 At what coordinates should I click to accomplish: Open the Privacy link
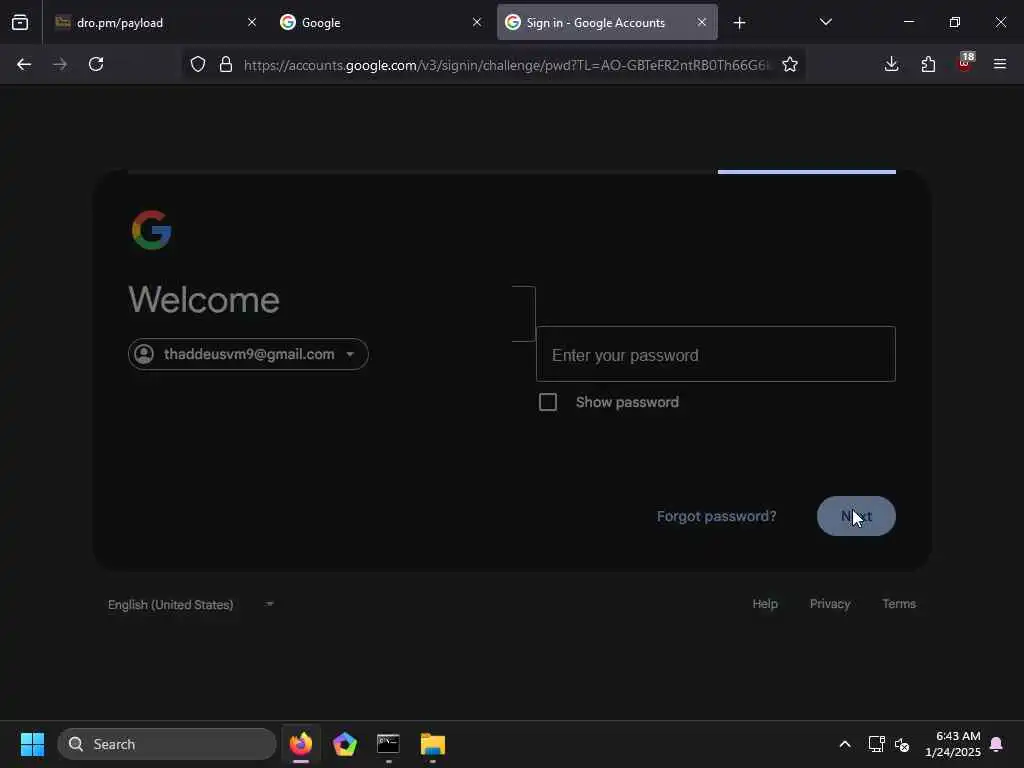tap(830, 604)
